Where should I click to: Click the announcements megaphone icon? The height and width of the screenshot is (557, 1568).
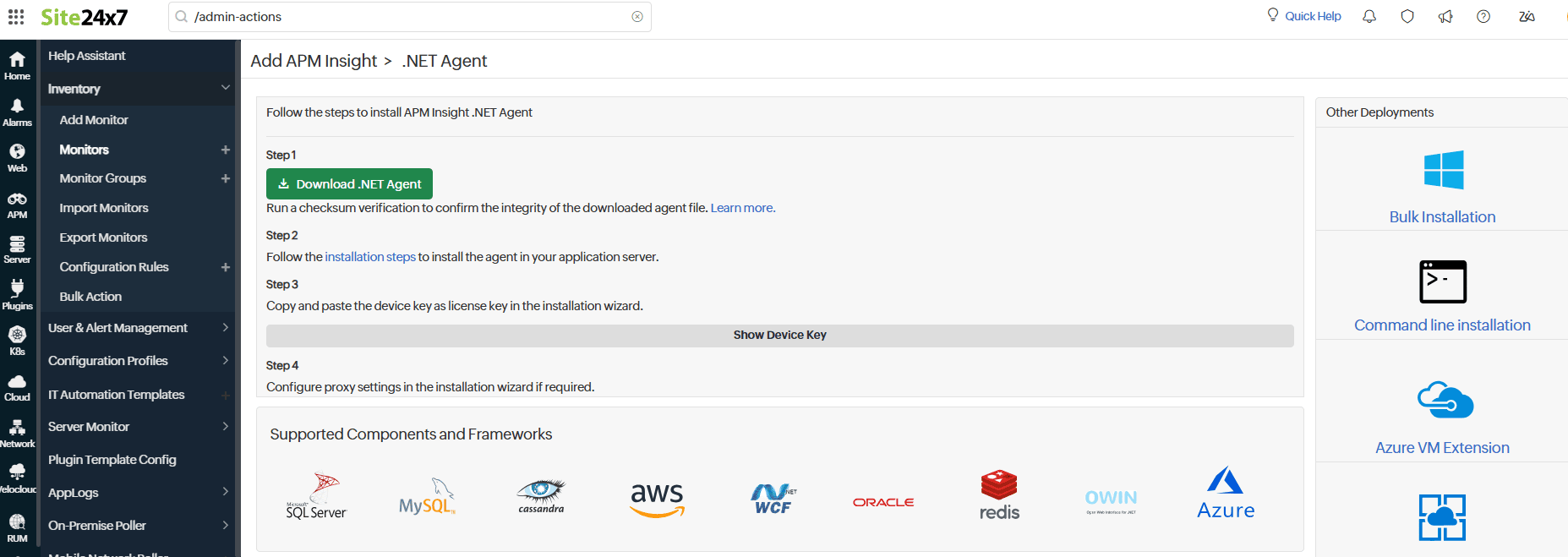click(x=1445, y=17)
